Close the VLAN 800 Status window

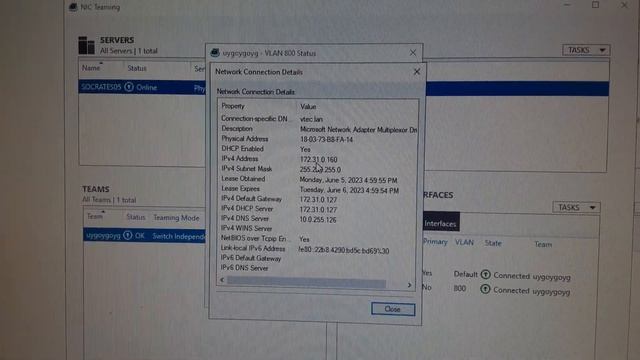[x=413, y=53]
